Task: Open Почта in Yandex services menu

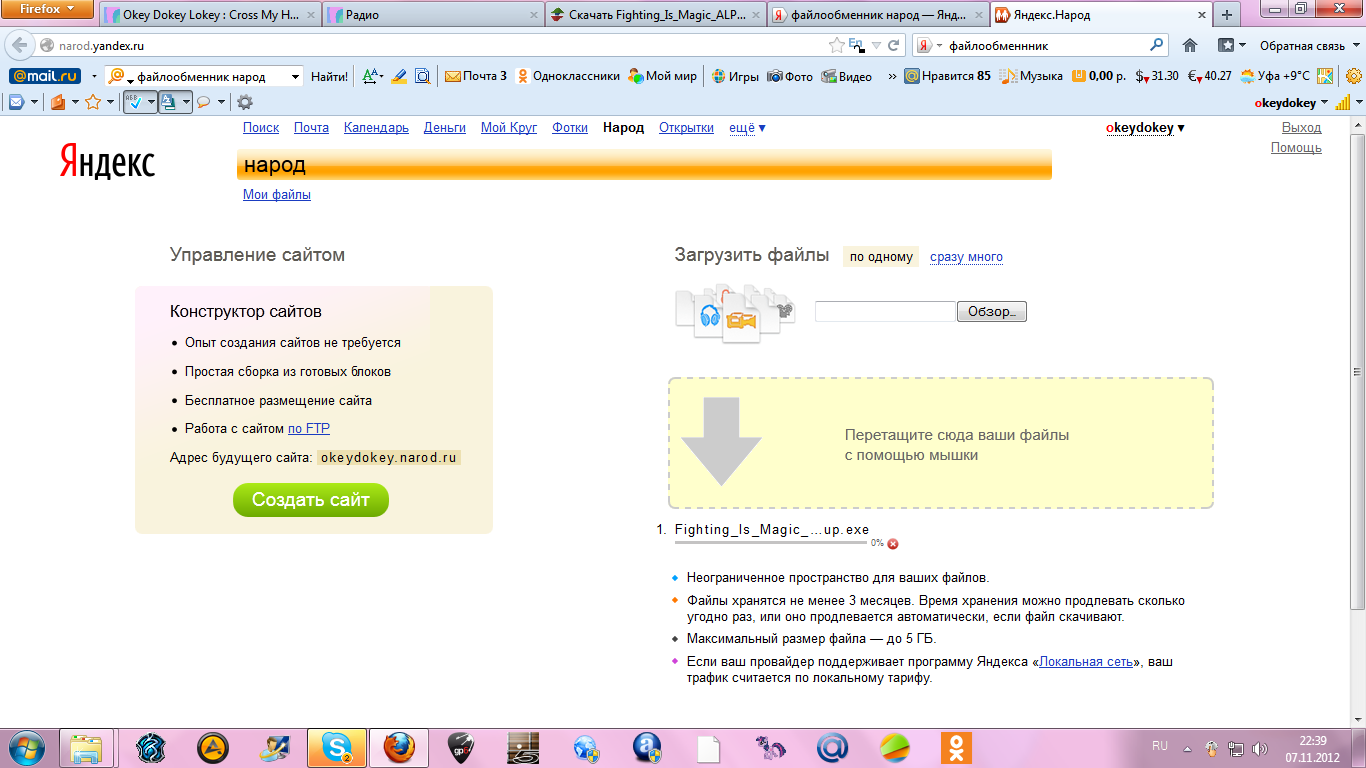Action: pyautogui.click(x=311, y=128)
